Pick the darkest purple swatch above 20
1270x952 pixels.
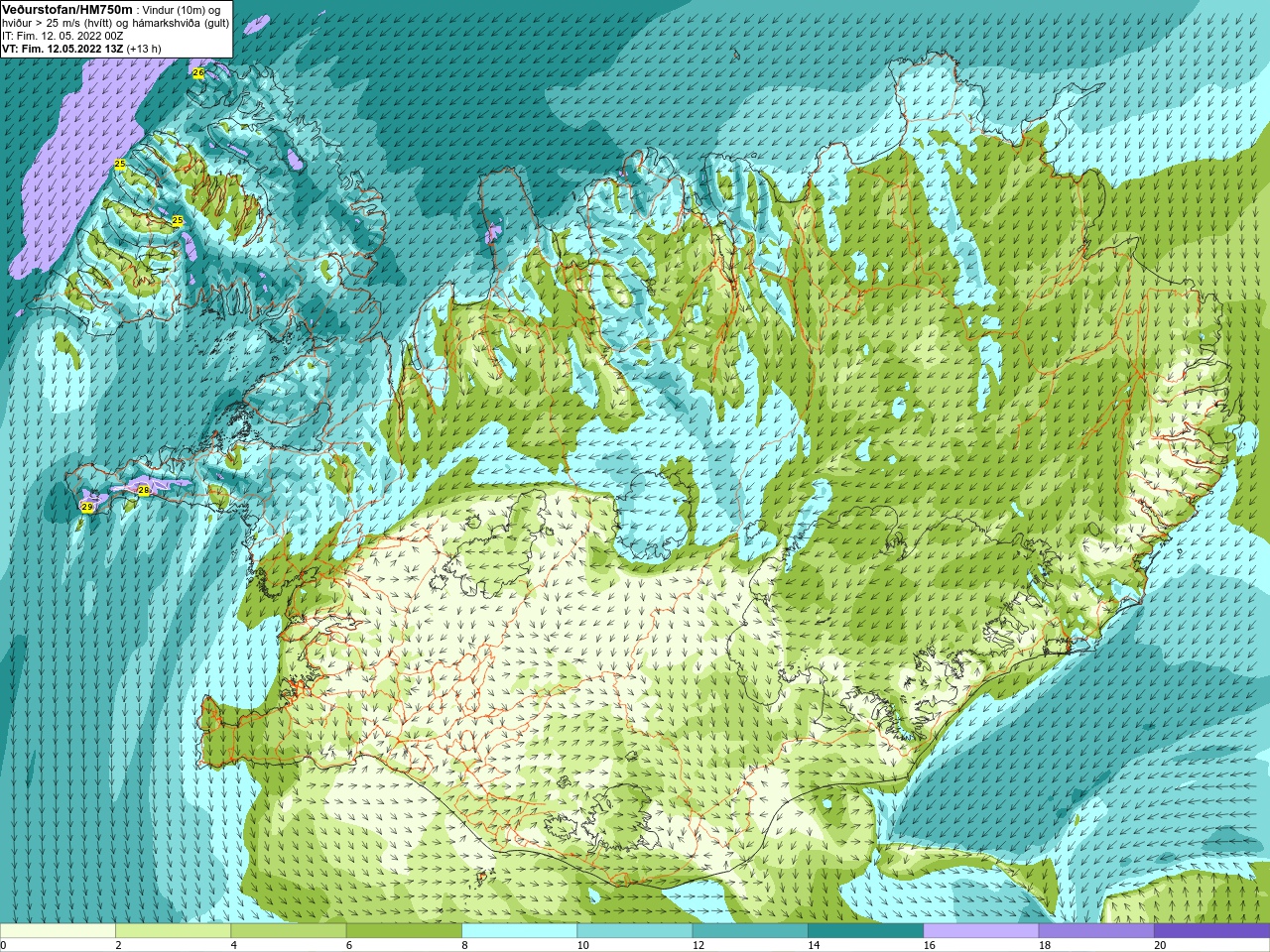1211,931
